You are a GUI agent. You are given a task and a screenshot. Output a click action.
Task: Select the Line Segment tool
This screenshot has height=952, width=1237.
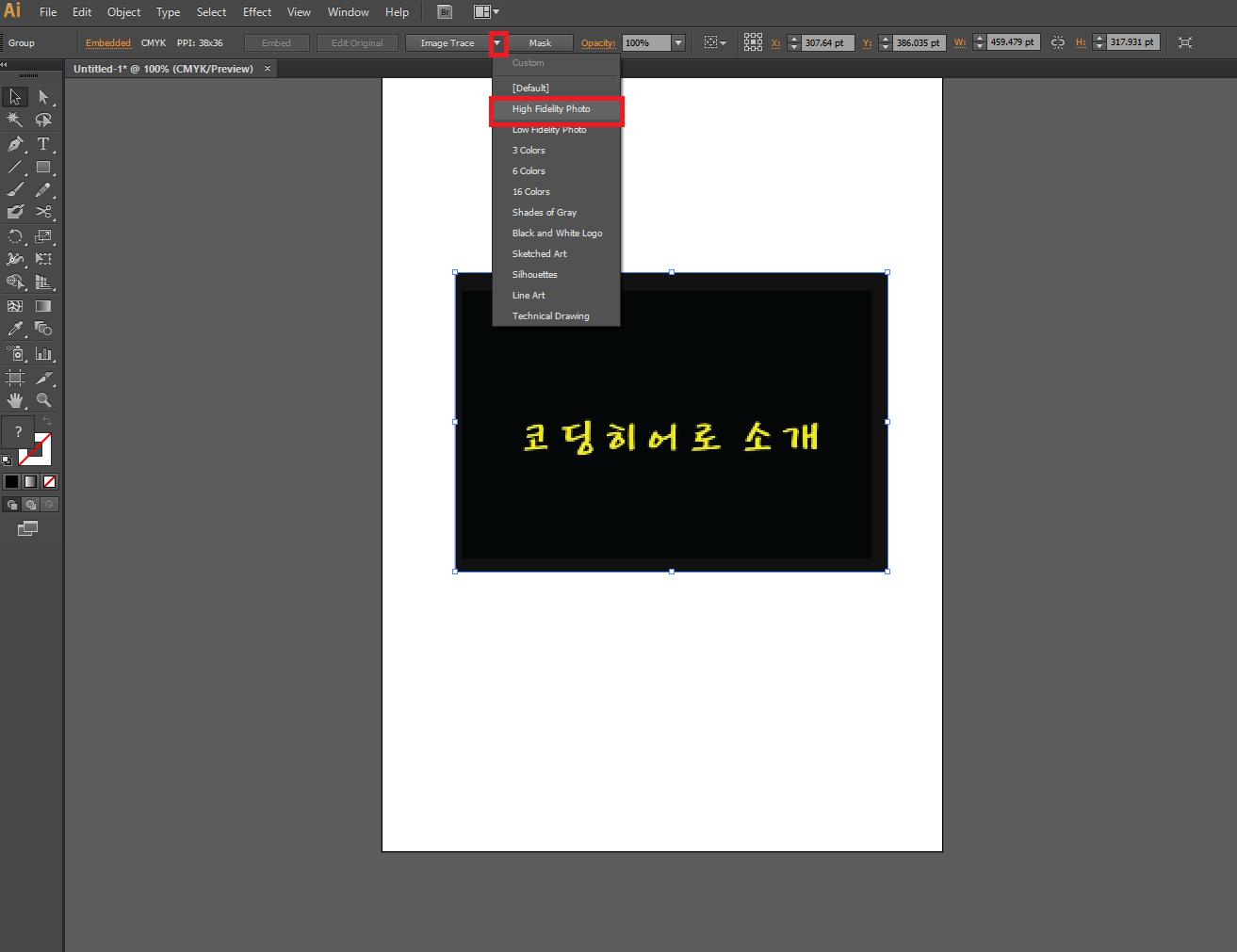click(x=15, y=167)
